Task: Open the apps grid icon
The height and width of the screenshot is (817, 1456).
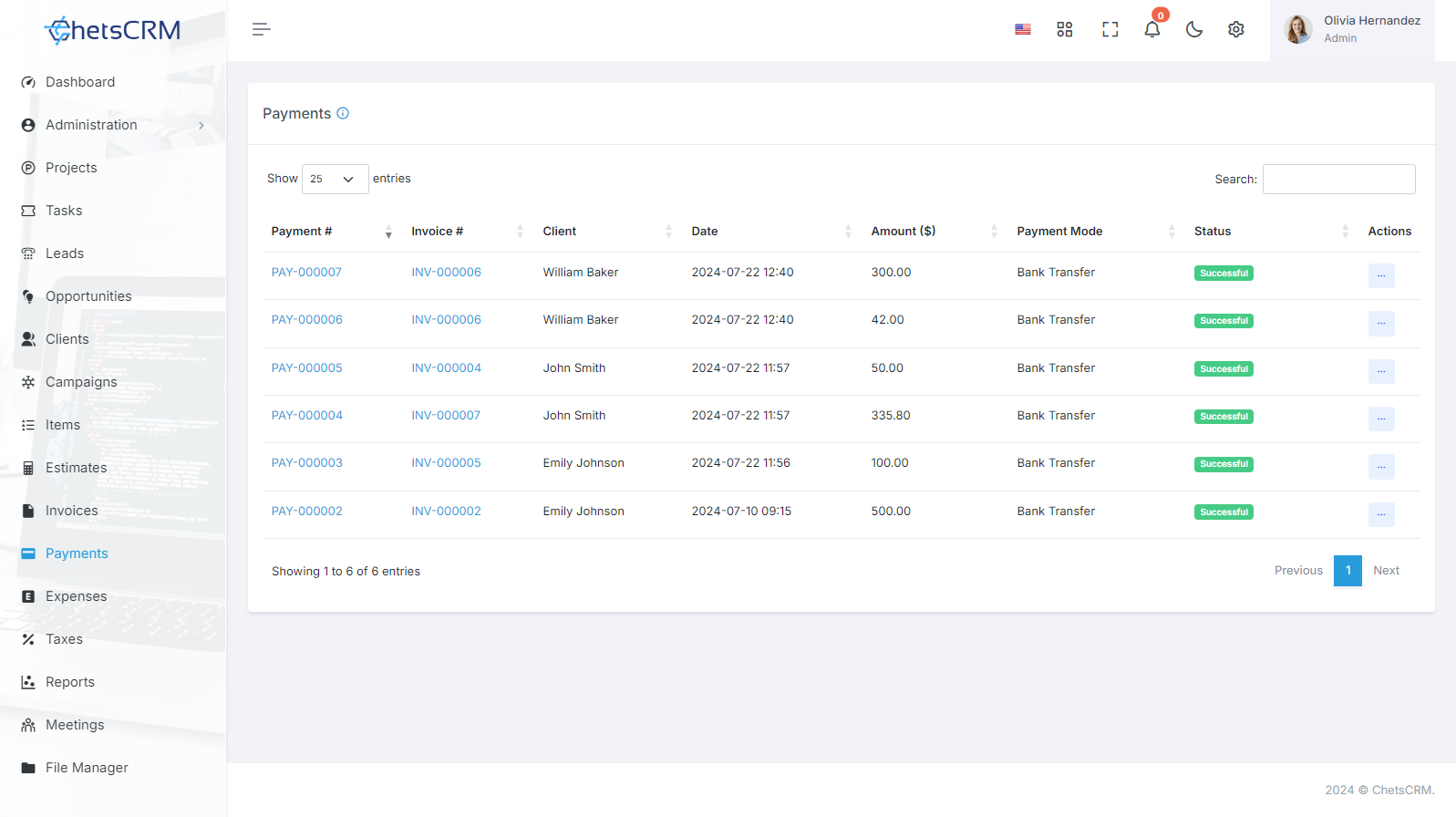Action: 1065,29
